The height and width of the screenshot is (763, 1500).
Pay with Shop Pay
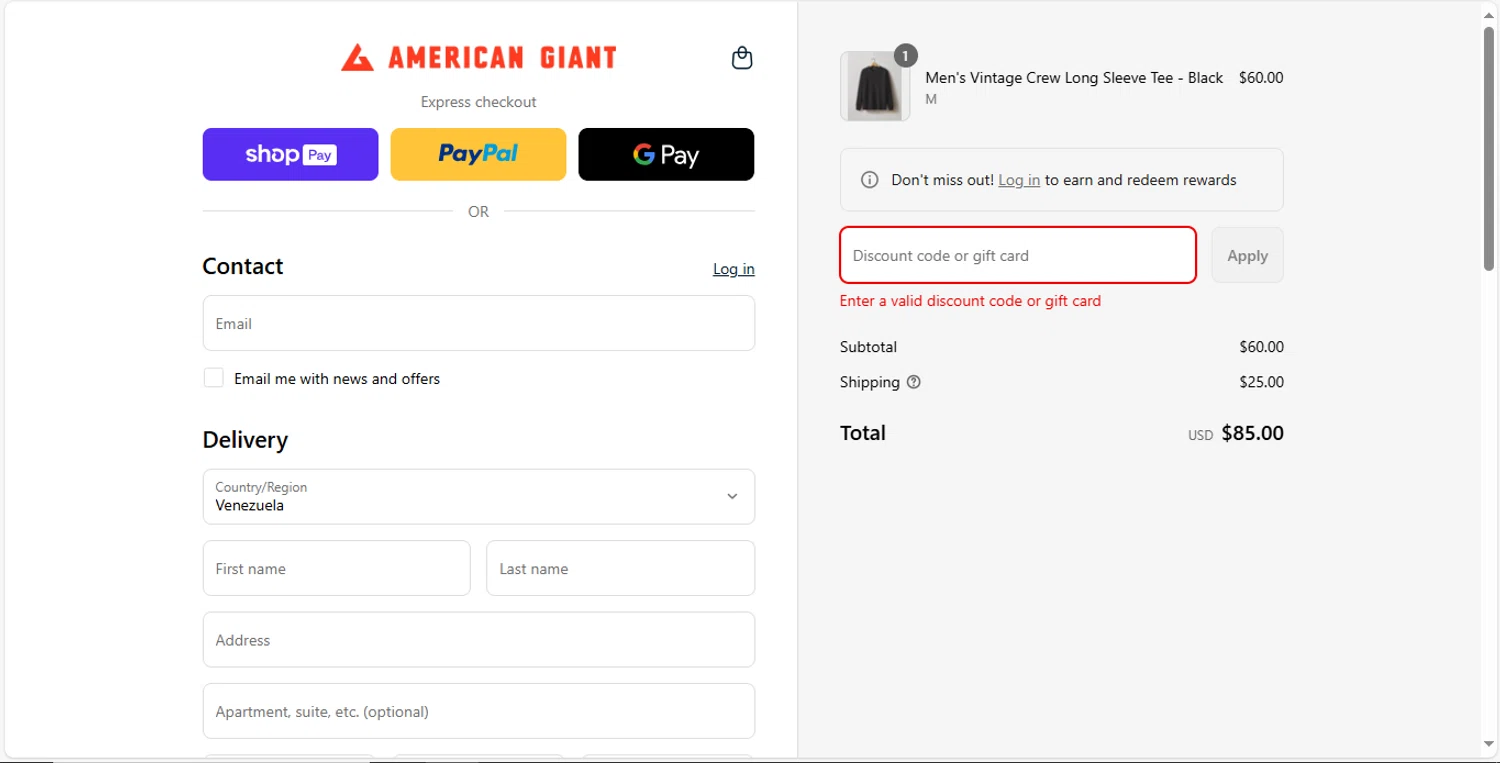pyautogui.click(x=290, y=154)
